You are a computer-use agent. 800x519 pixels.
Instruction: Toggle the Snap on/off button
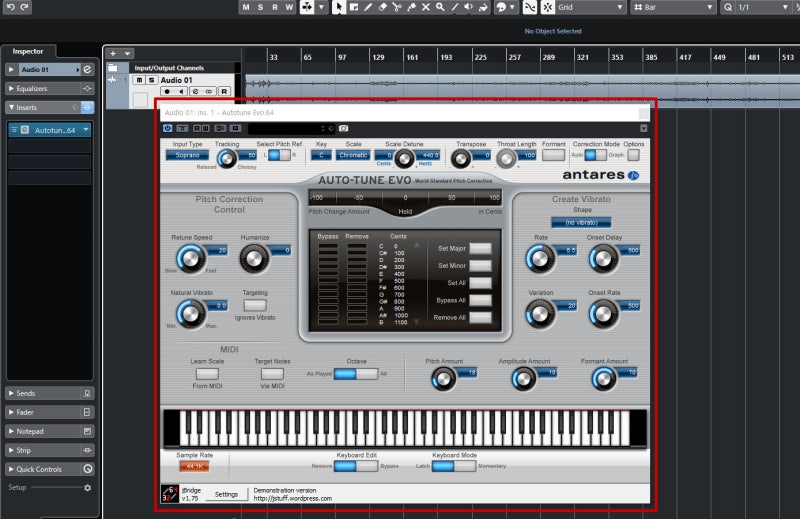tap(547, 7)
